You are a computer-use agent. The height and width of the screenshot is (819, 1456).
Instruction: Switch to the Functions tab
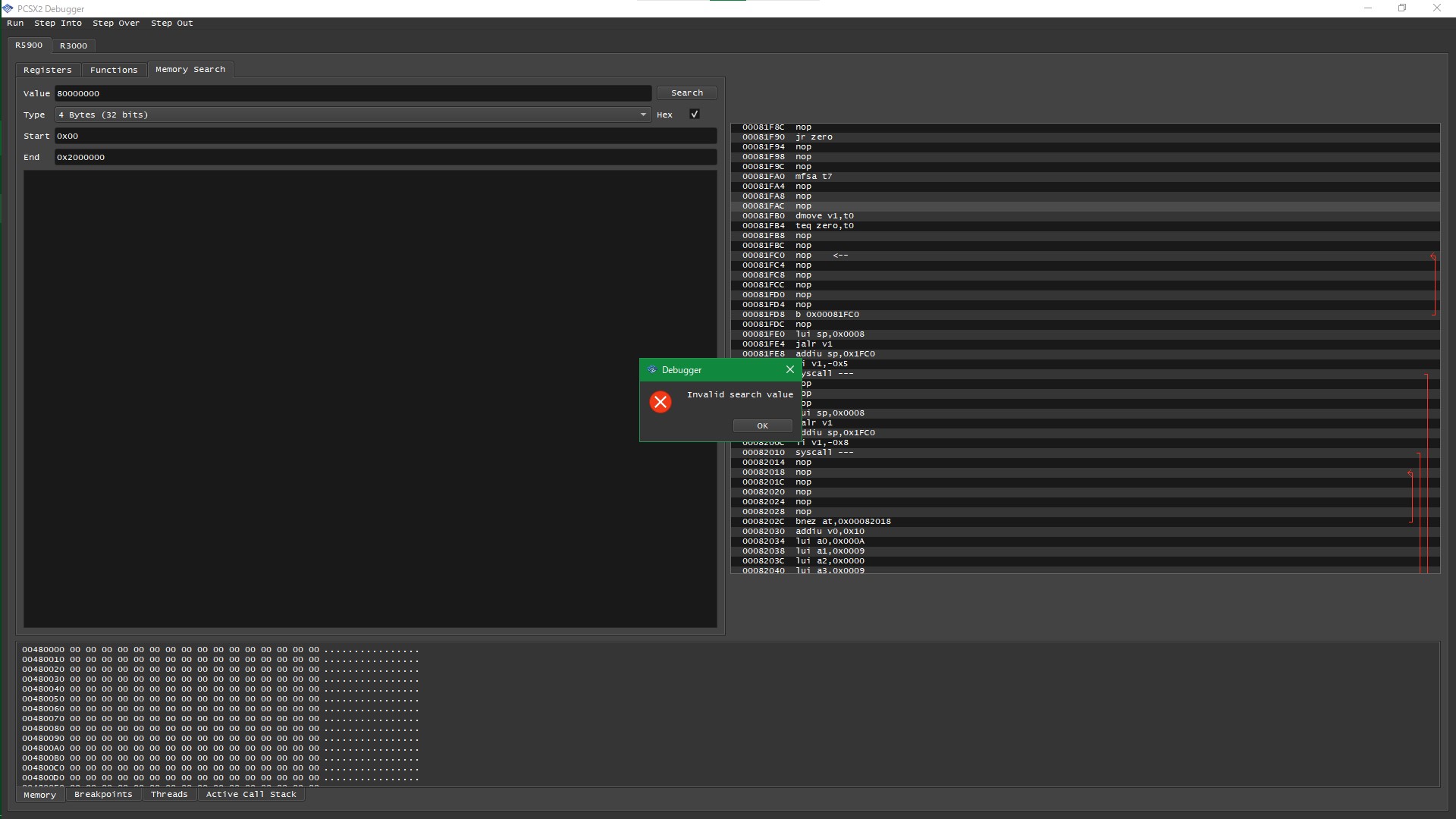tap(114, 69)
